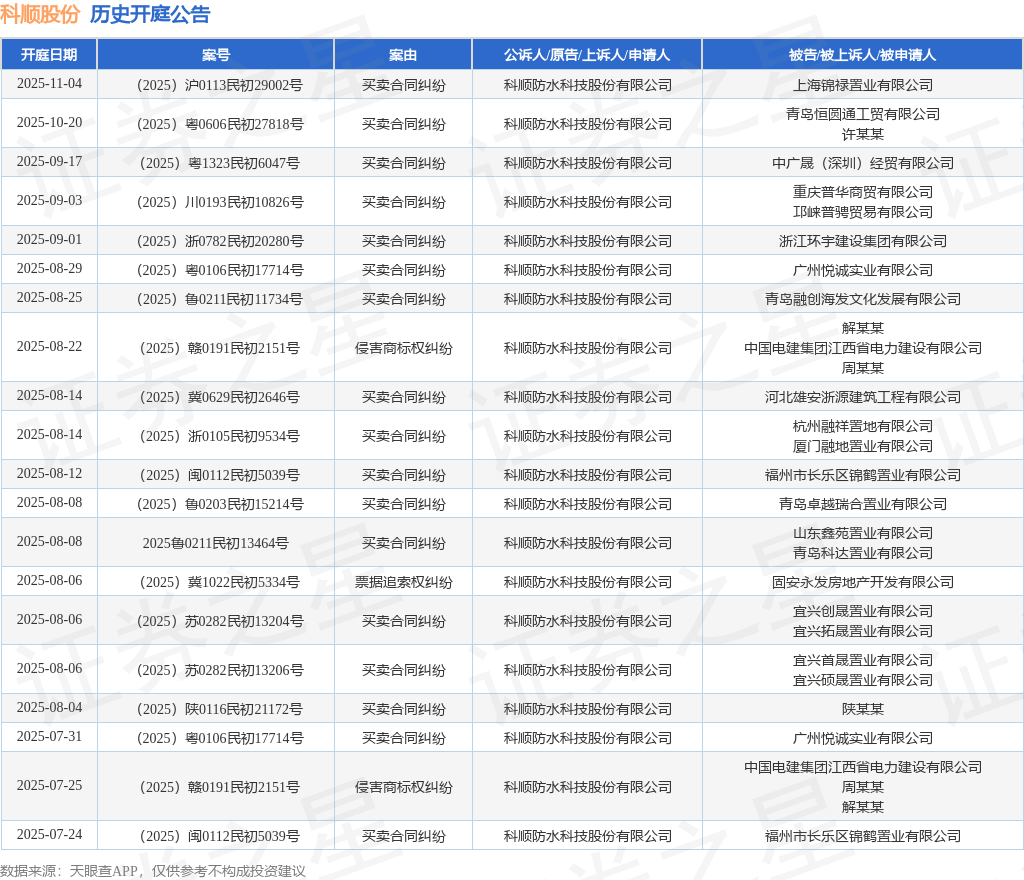Click case number 川0193民初10826号

pos(219,202)
